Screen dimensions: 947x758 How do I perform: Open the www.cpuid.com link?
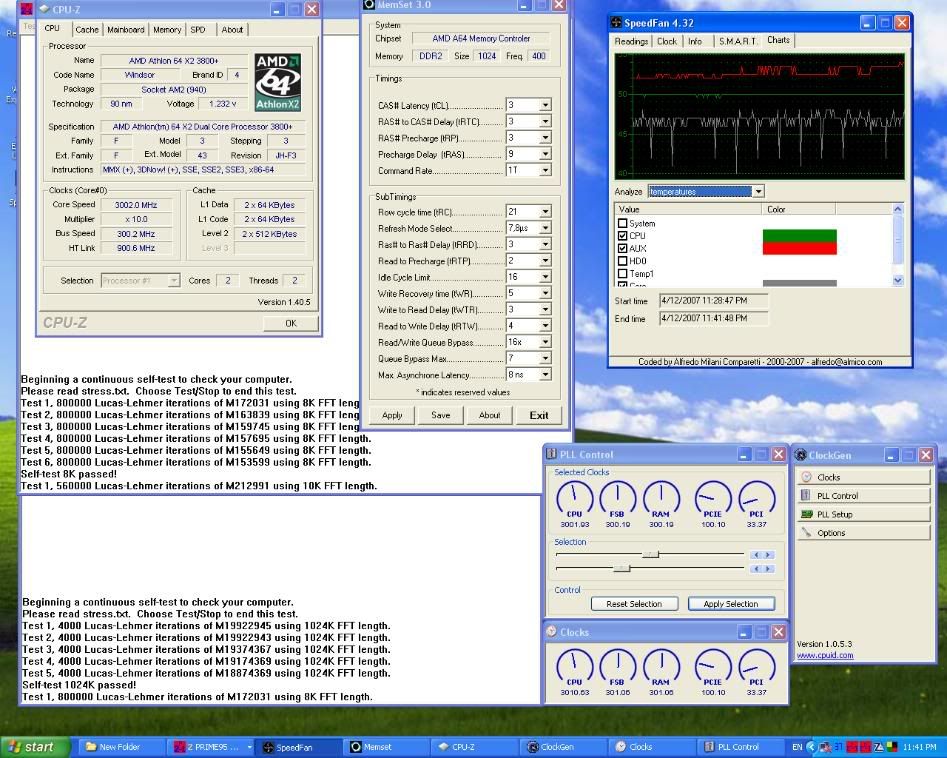pyautogui.click(x=824, y=656)
